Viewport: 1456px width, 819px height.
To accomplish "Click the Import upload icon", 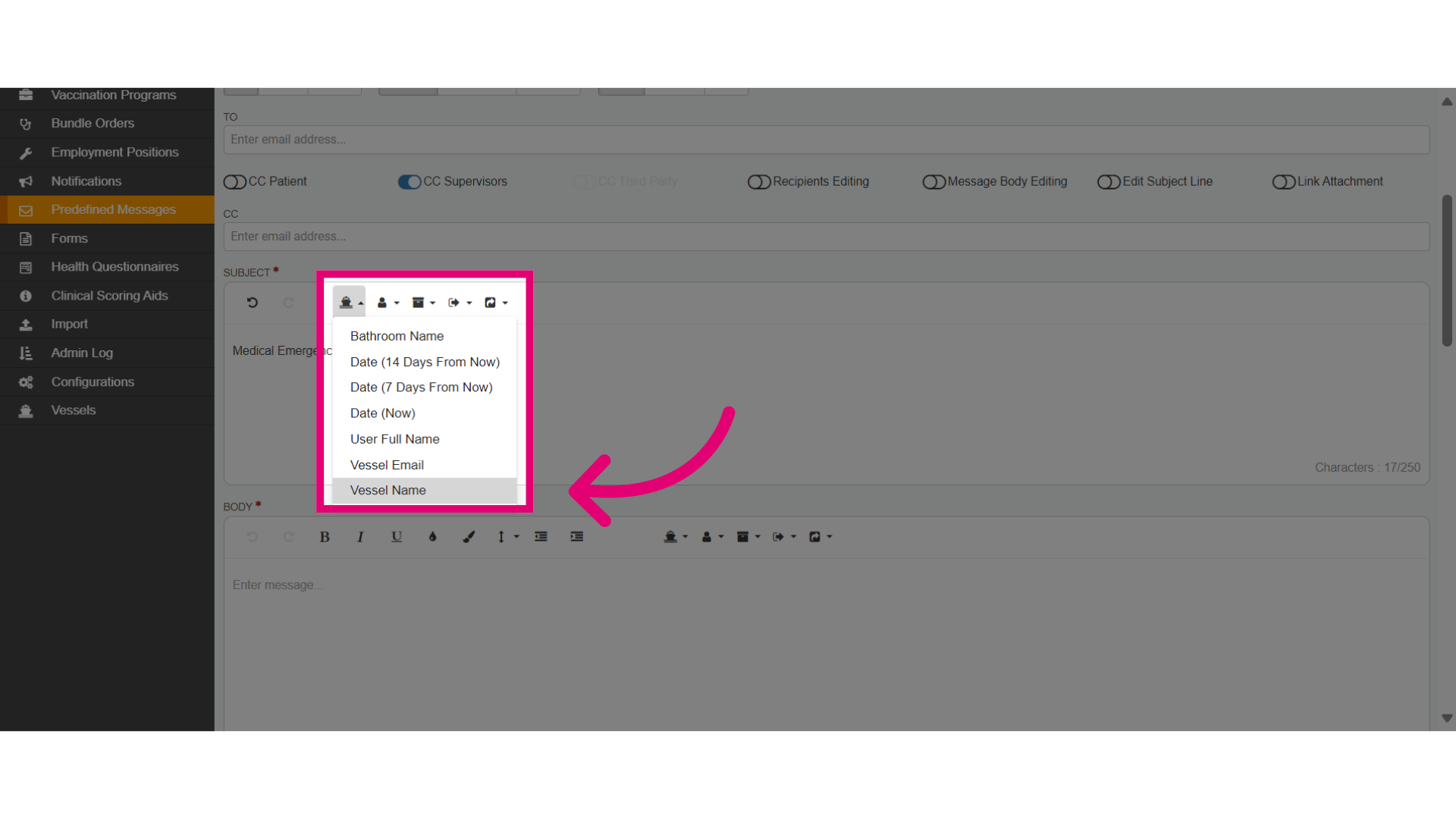I will tap(26, 325).
